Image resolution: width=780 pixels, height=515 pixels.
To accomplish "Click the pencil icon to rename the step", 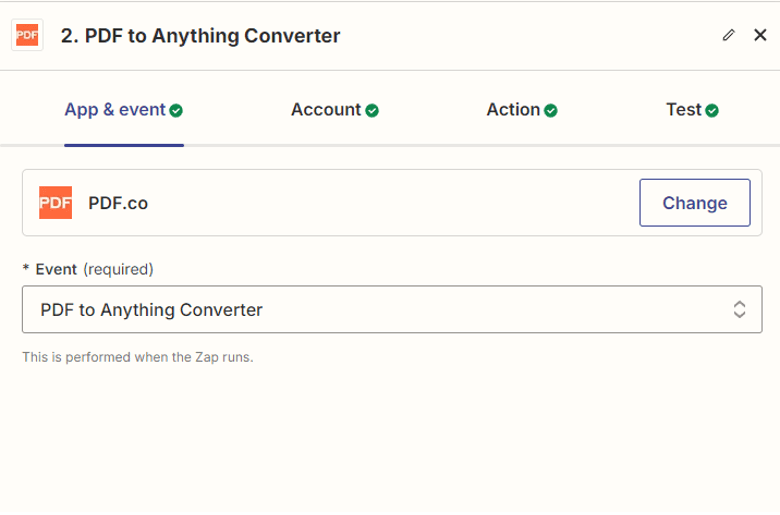I will tap(728, 35).
